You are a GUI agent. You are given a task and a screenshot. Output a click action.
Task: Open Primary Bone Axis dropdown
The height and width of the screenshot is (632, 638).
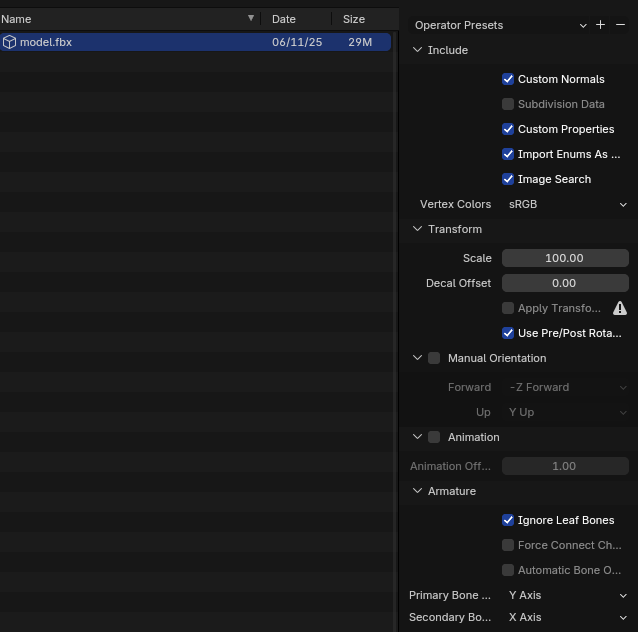click(x=565, y=595)
